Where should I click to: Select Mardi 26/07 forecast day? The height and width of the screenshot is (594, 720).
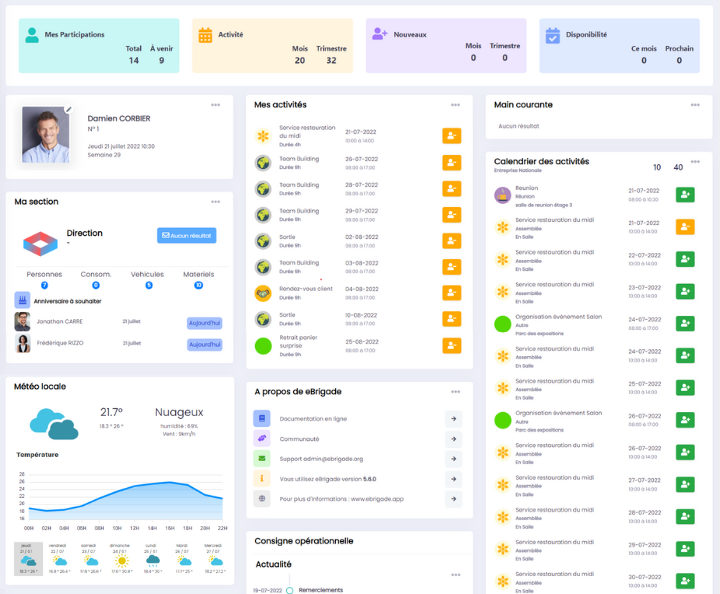(x=184, y=559)
